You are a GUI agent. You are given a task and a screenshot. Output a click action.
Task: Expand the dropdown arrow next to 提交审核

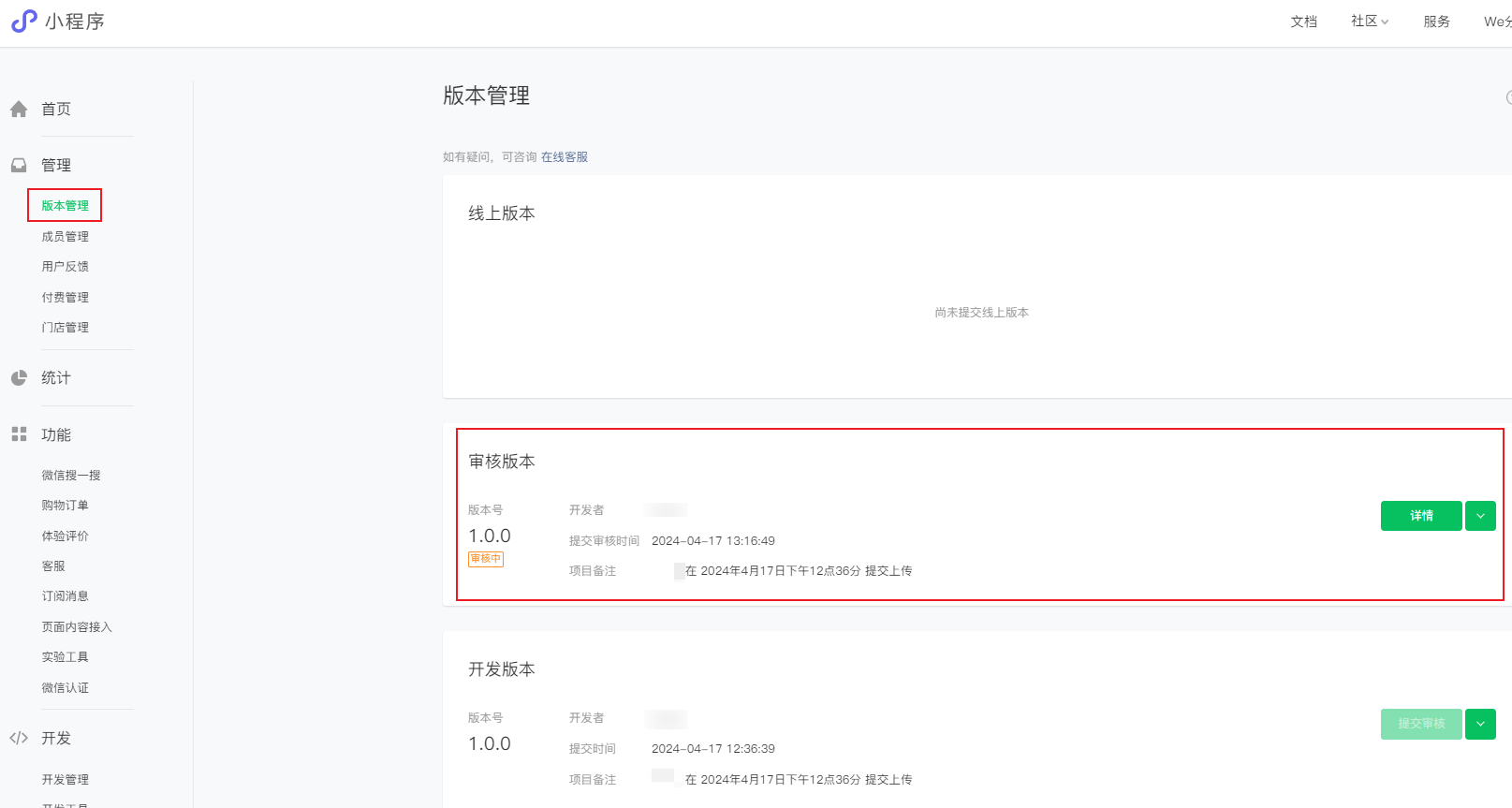[1480, 724]
